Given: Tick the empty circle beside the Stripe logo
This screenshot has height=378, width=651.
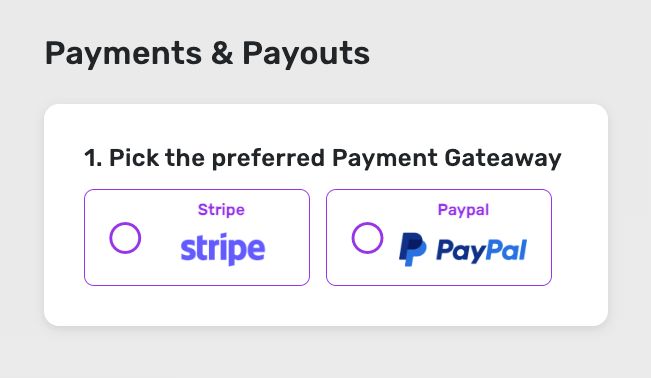Looking at the screenshot, I should [x=125, y=238].
